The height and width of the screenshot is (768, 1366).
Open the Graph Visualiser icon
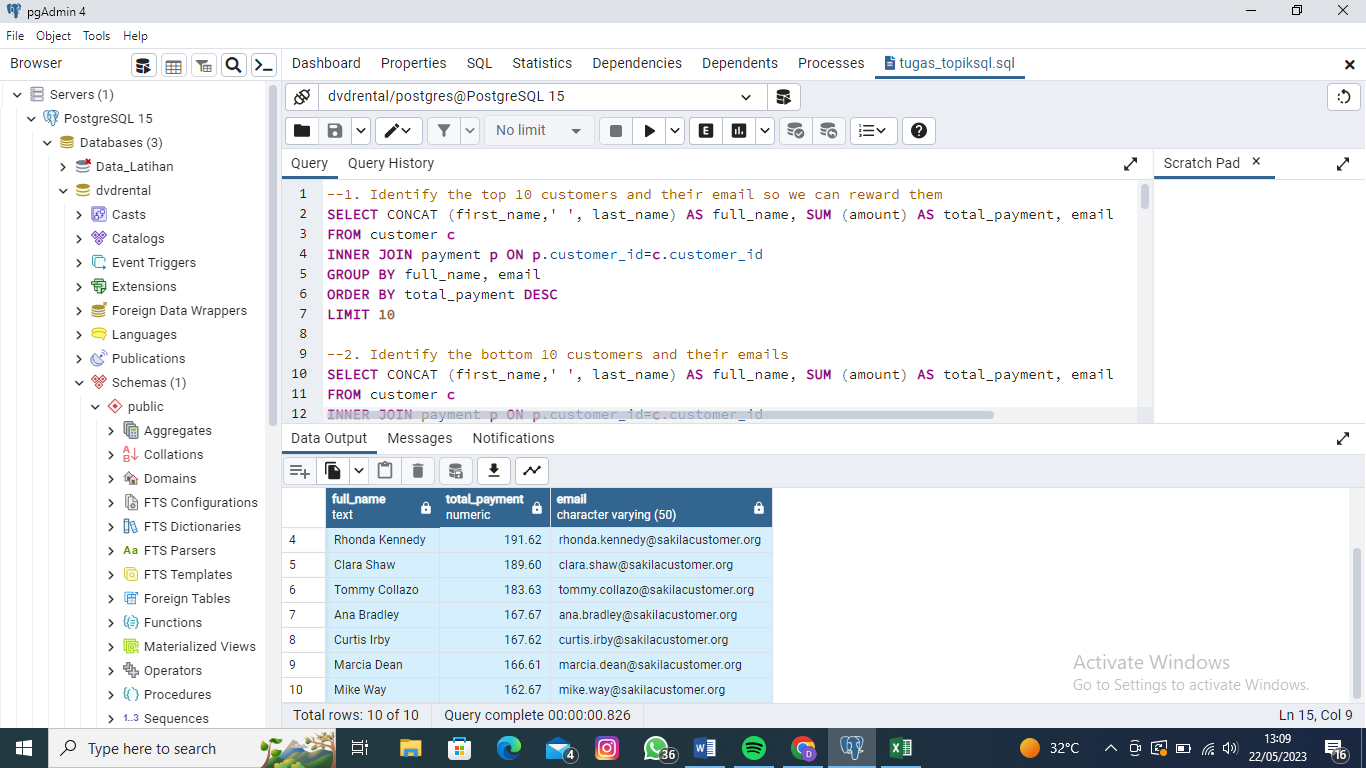coord(531,471)
